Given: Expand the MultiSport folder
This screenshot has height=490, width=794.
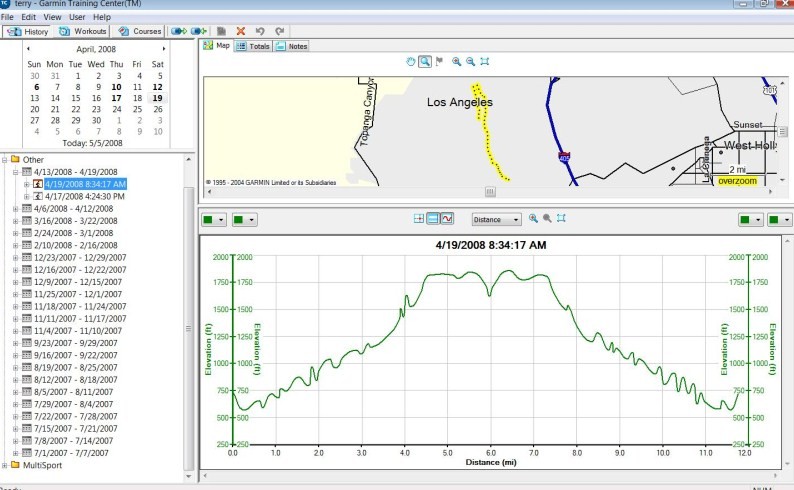Looking at the screenshot, I should click(x=5, y=465).
